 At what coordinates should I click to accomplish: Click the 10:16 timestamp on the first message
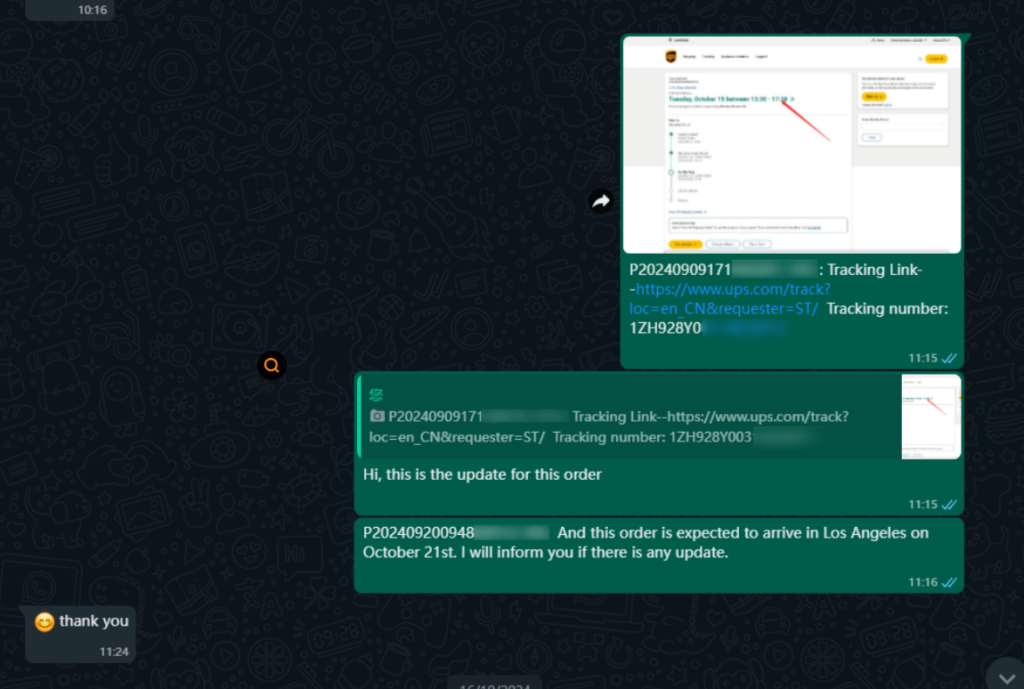point(92,10)
